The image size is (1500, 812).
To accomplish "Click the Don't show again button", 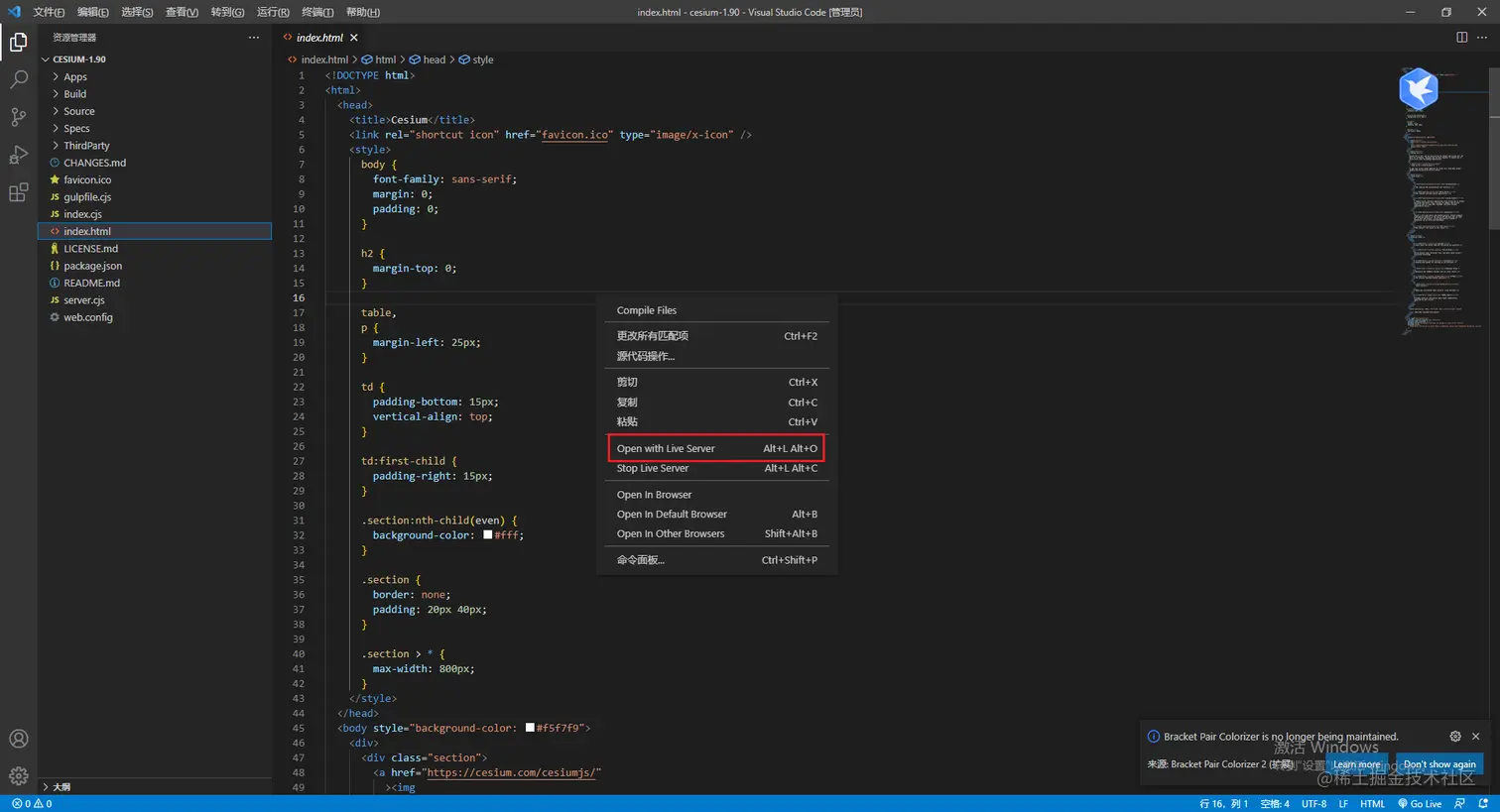I will (x=1438, y=764).
